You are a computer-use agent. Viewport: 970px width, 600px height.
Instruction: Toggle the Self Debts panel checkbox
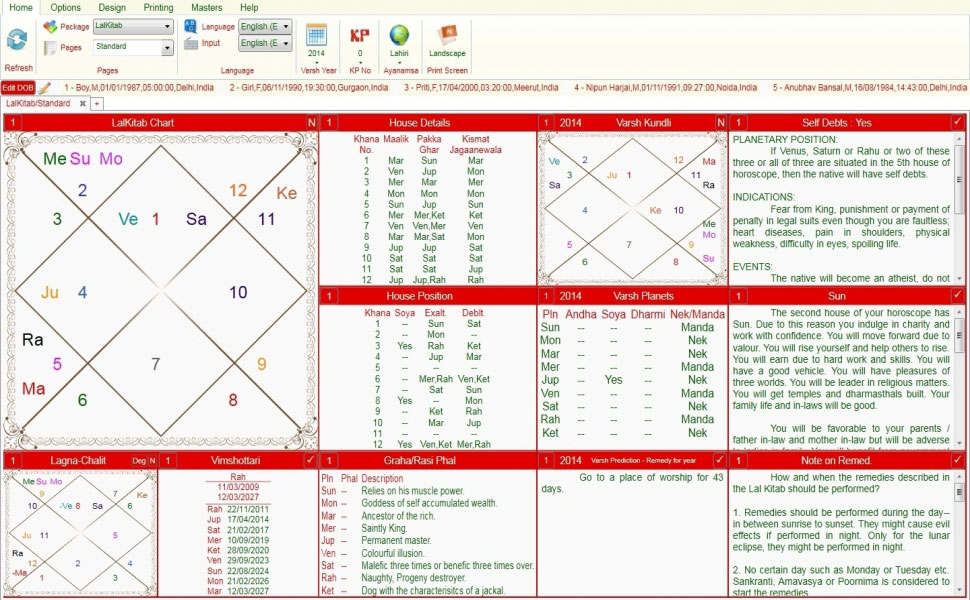pyautogui.click(x=957, y=122)
